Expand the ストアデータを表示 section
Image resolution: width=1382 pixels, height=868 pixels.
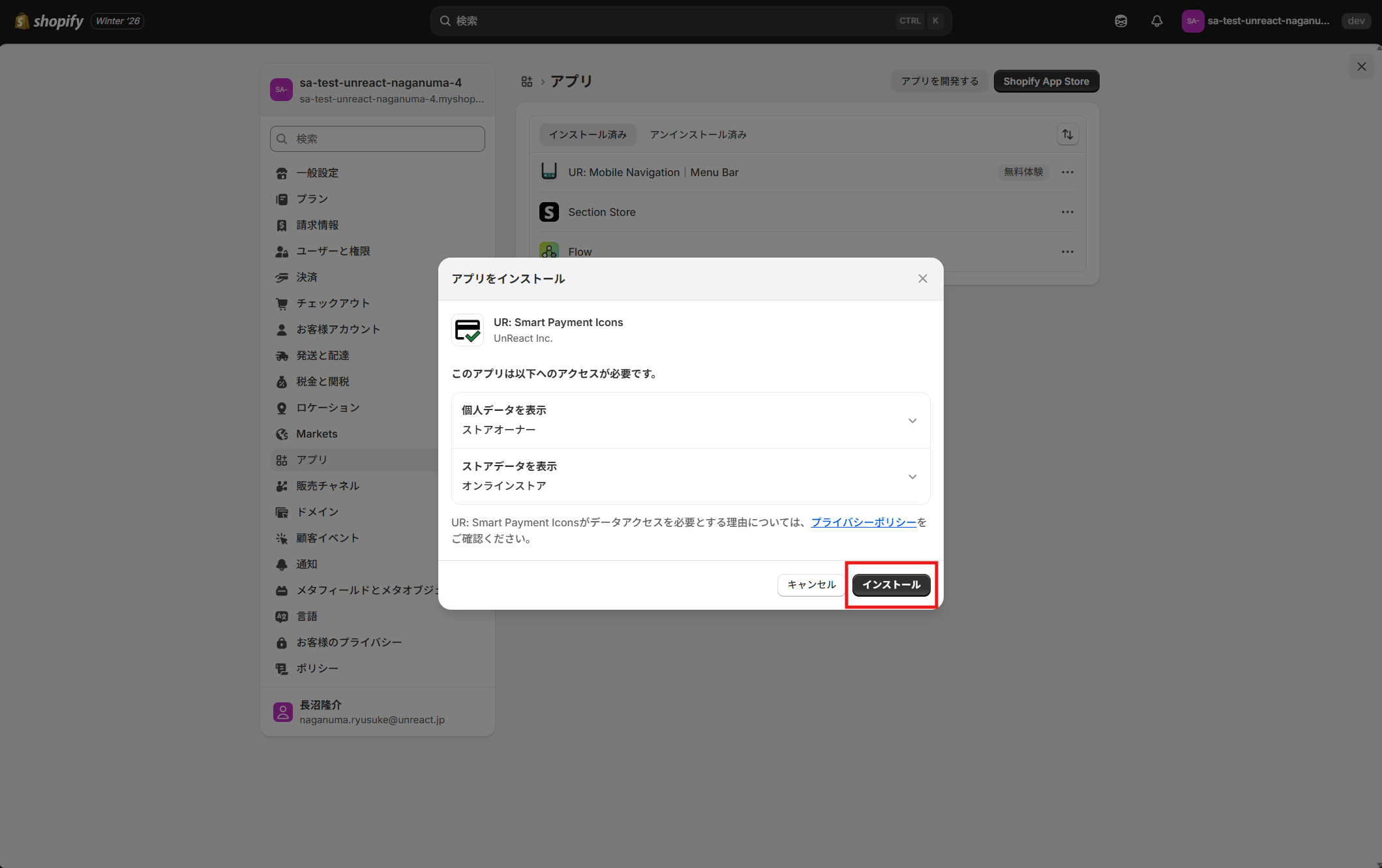(x=912, y=477)
